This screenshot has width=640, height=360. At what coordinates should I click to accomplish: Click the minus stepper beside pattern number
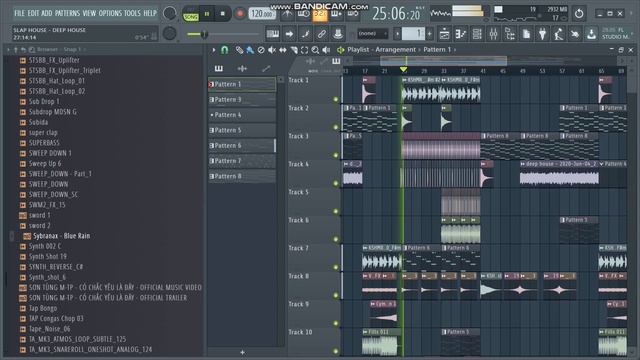click(x=397, y=34)
